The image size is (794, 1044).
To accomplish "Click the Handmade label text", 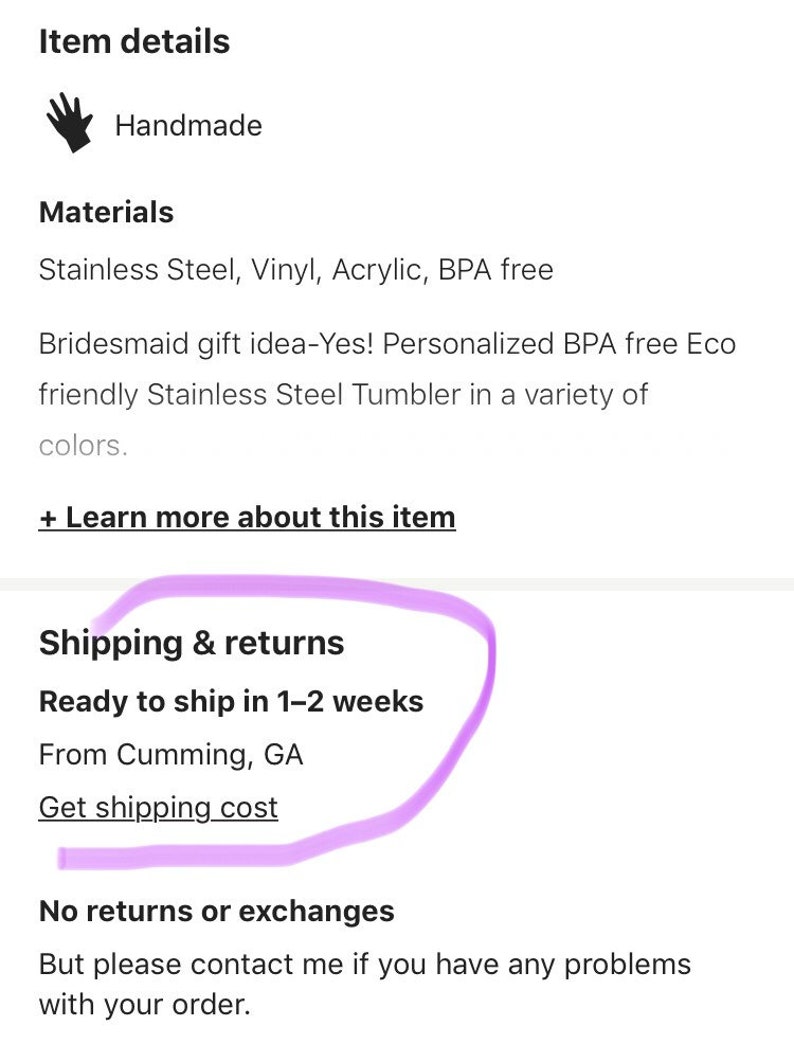I will (188, 125).
